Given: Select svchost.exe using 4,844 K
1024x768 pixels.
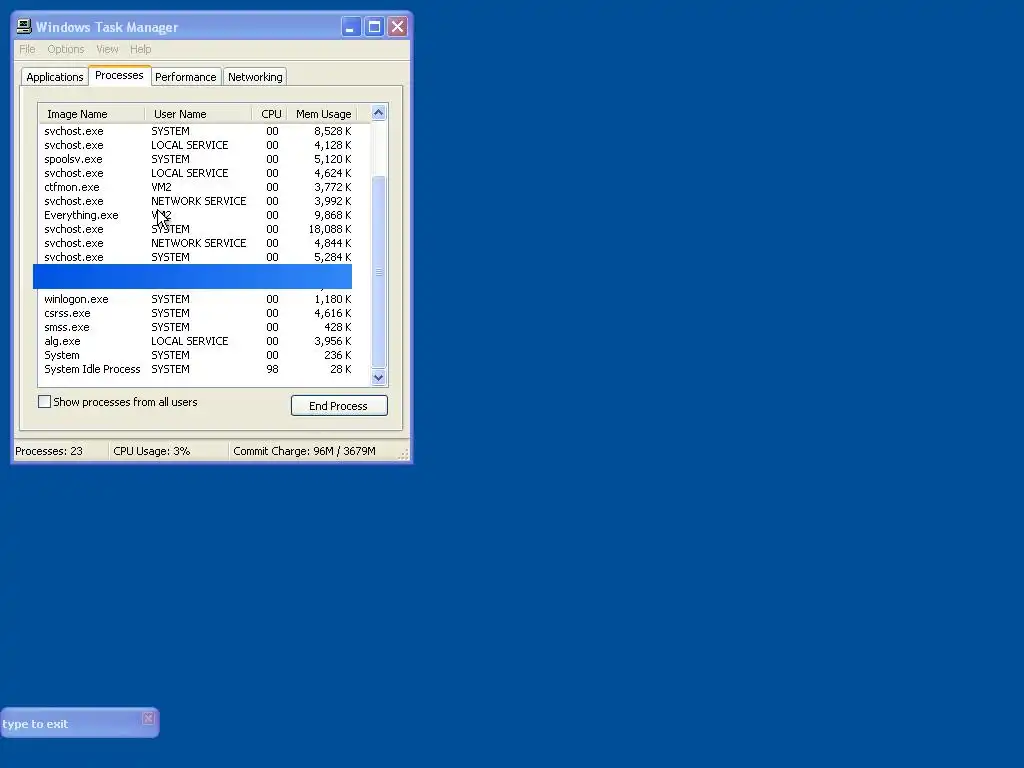Looking at the screenshot, I should (x=197, y=243).
